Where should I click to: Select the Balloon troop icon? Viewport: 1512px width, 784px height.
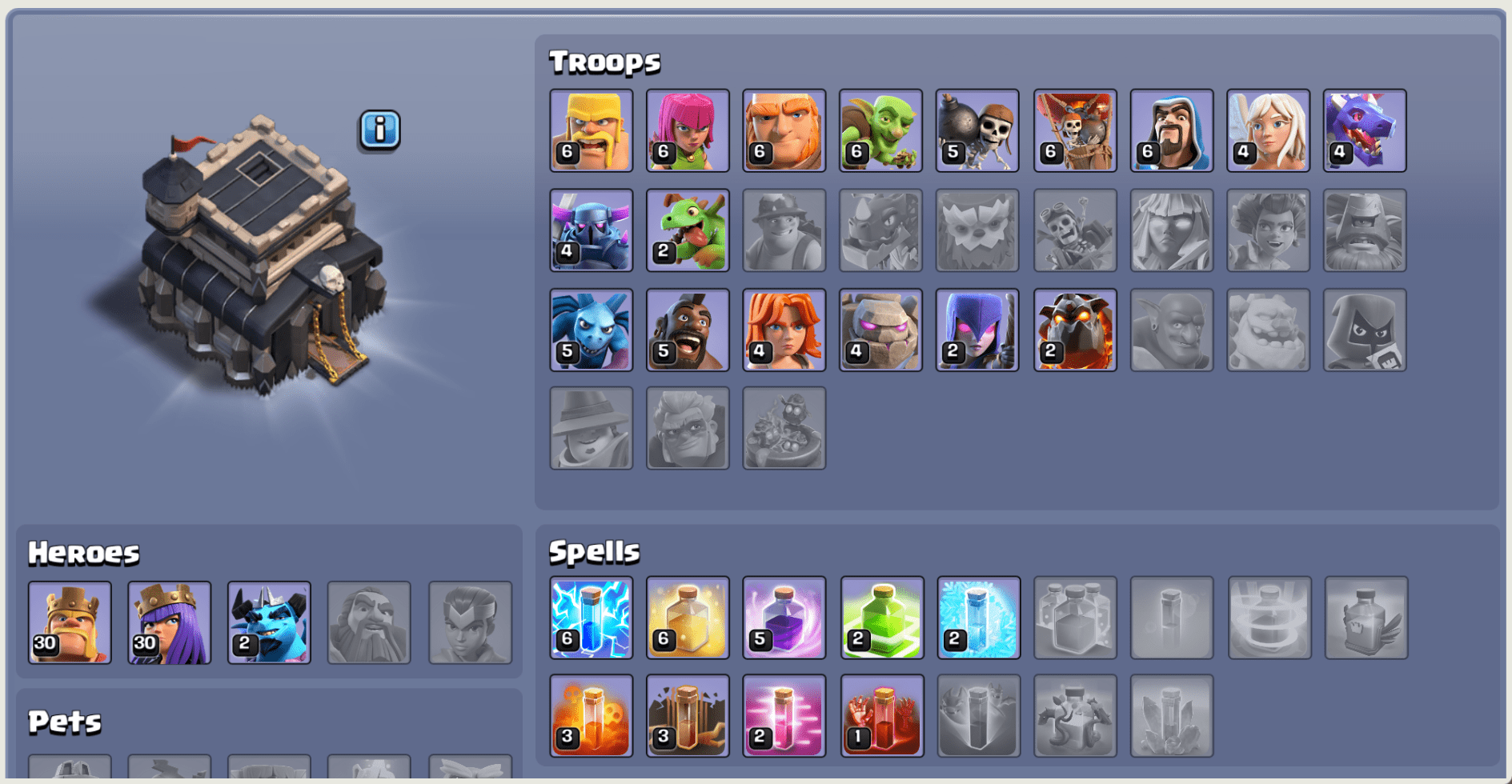[1075, 130]
